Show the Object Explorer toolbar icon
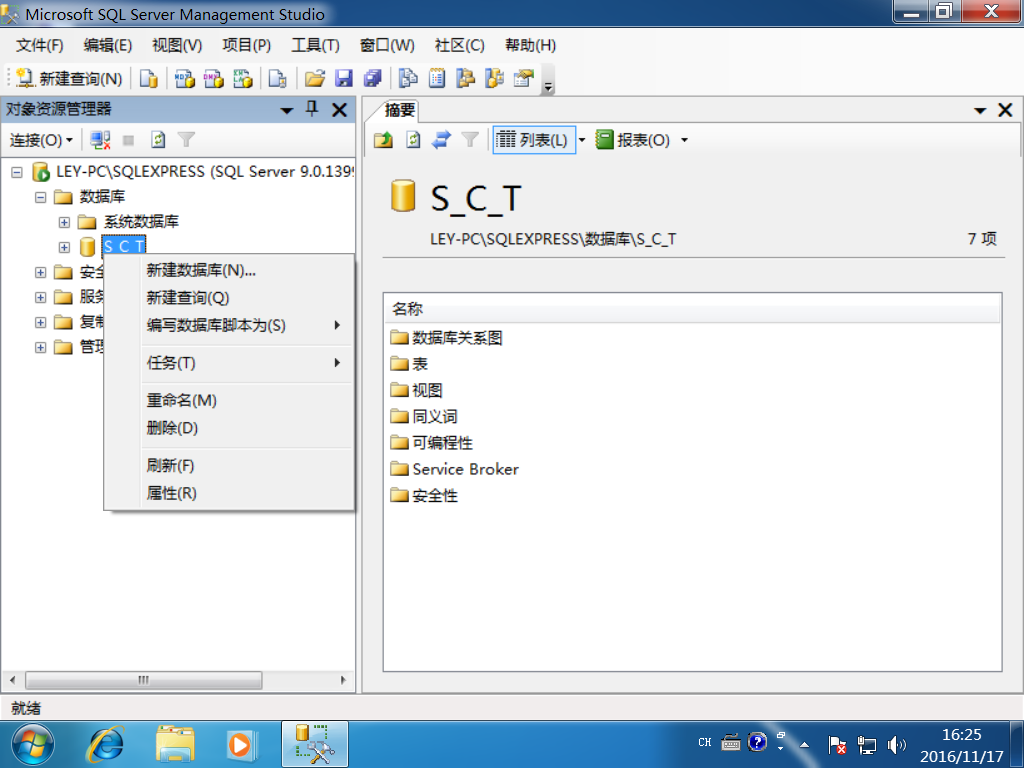This screenshot has width=1024, height=768. tap(466, 79)
